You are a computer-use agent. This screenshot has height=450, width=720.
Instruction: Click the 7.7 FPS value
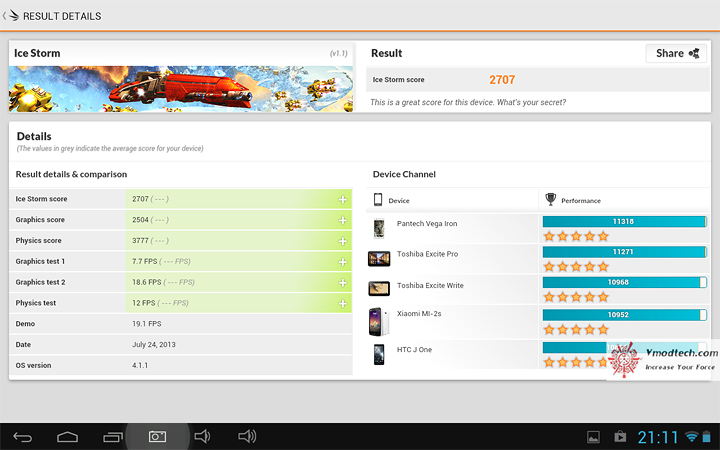145,261
